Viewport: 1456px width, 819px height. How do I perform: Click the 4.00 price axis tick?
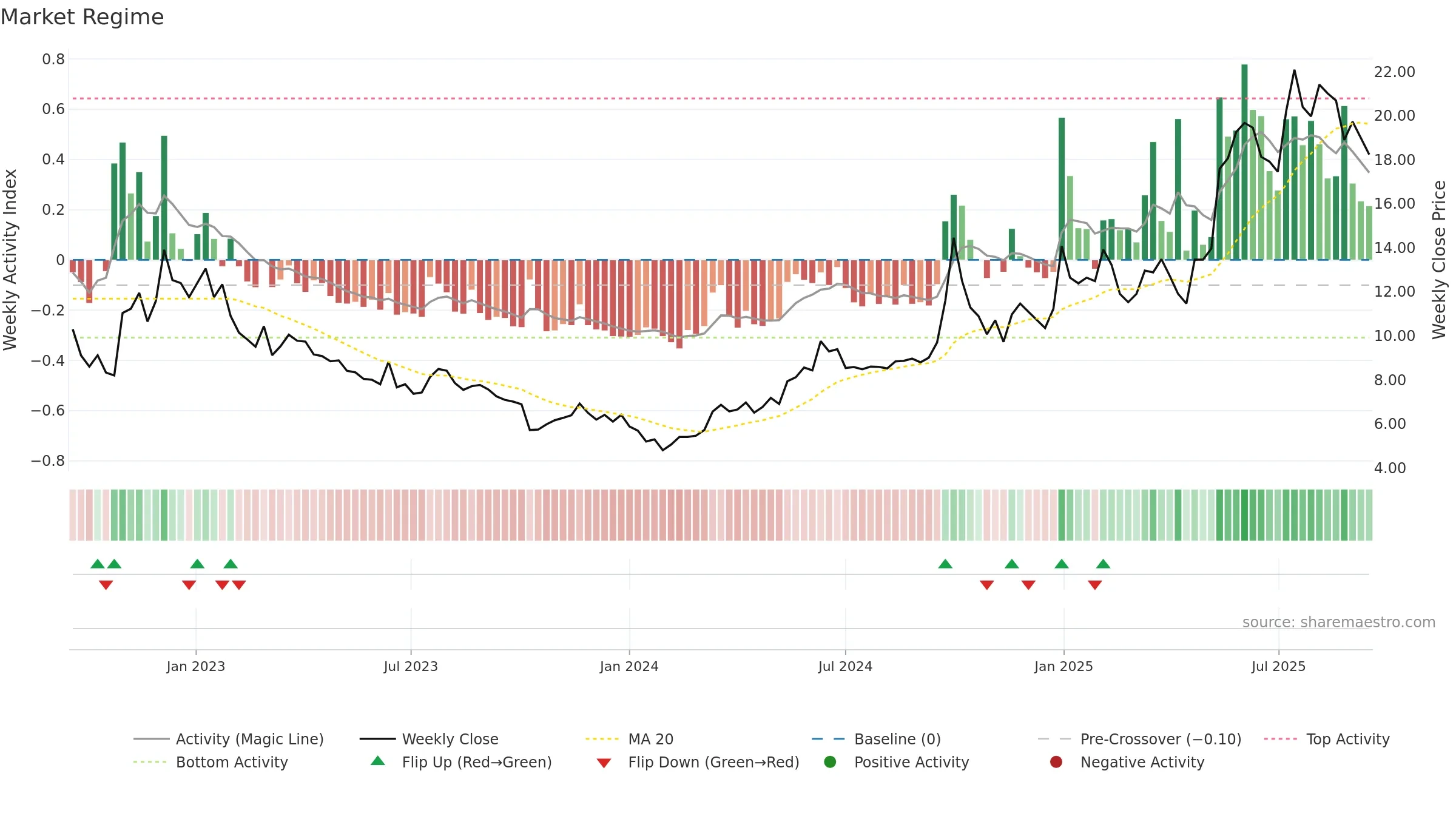(x=1390, y=468)
